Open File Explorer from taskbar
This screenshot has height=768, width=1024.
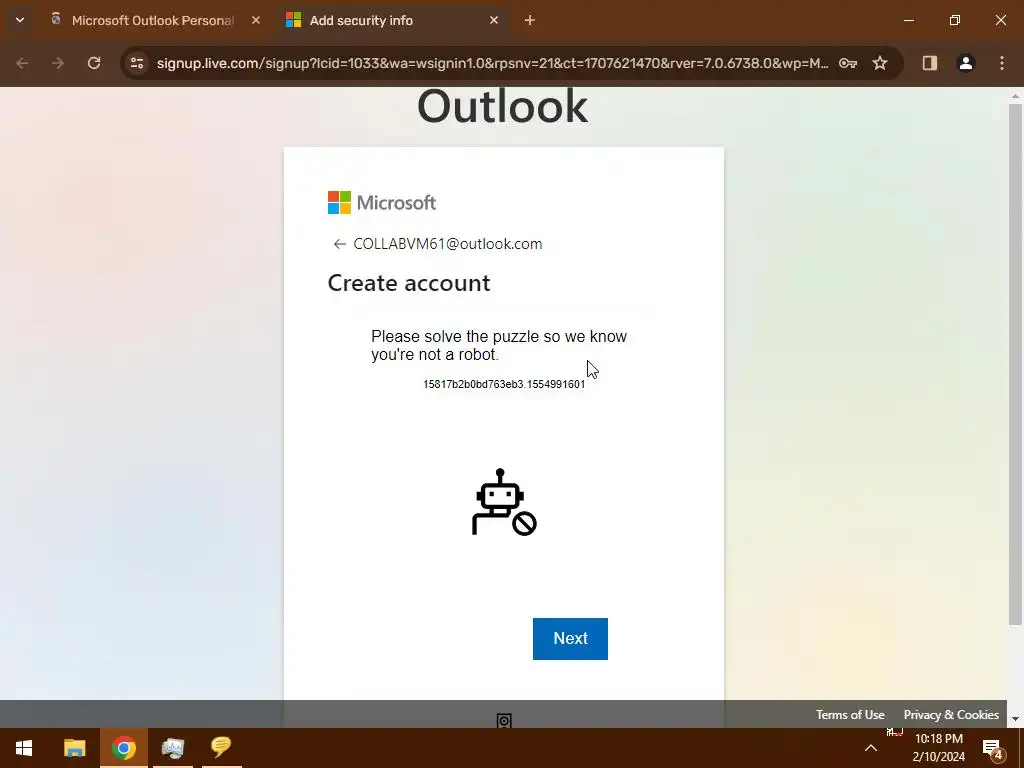(x=74, y=748)
